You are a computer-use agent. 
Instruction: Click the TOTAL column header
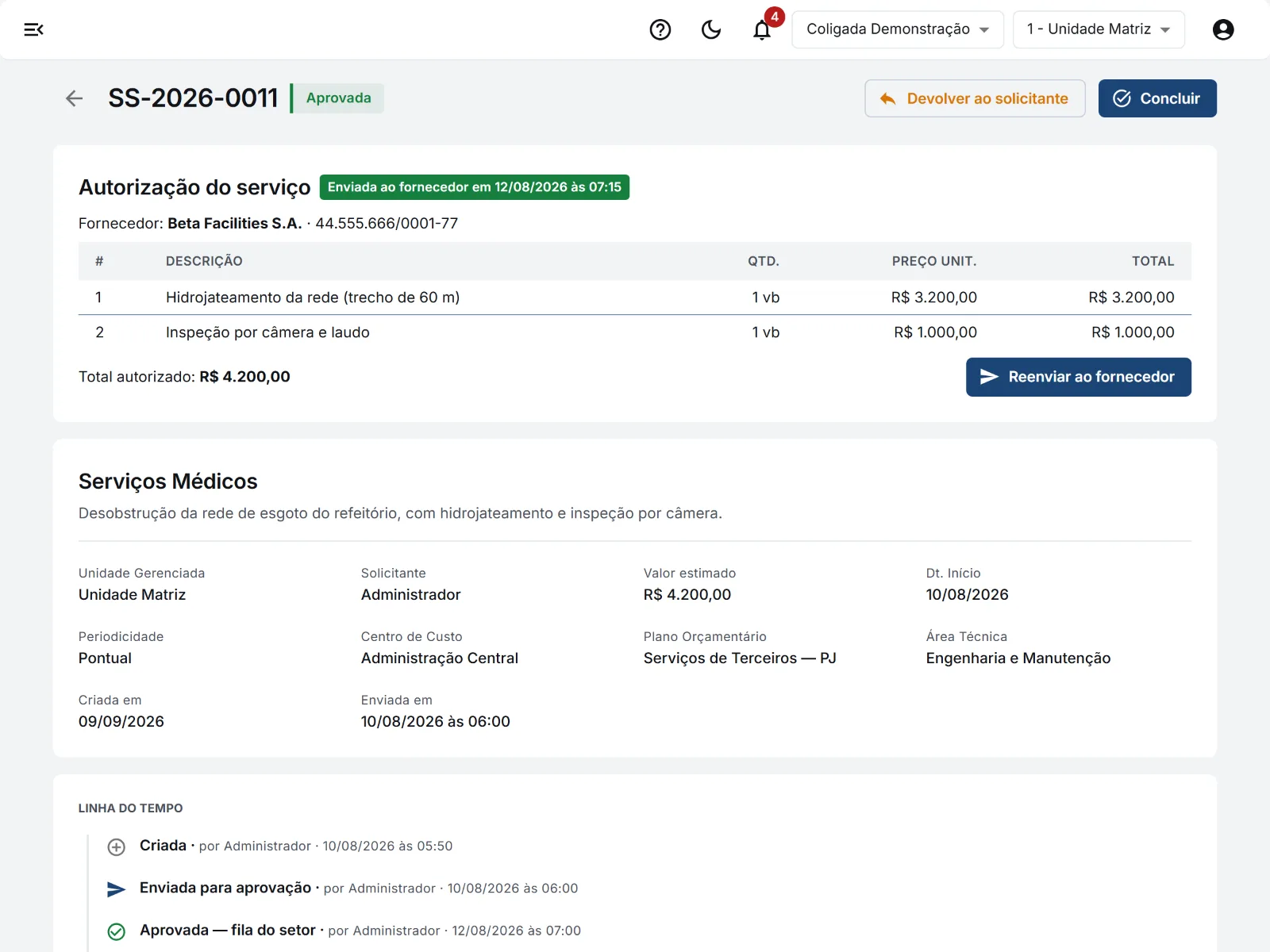[x=1153, y=261]
